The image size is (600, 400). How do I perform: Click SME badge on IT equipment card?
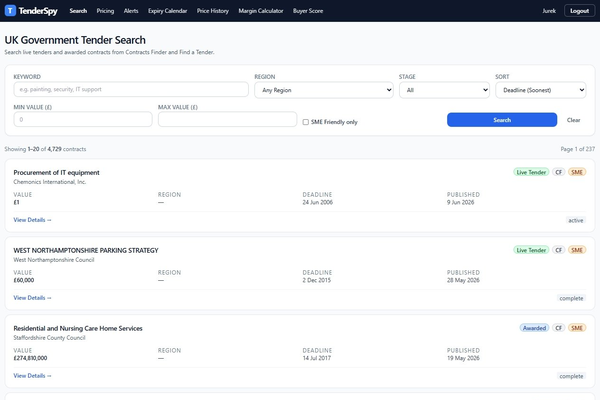tap(577, 172)
